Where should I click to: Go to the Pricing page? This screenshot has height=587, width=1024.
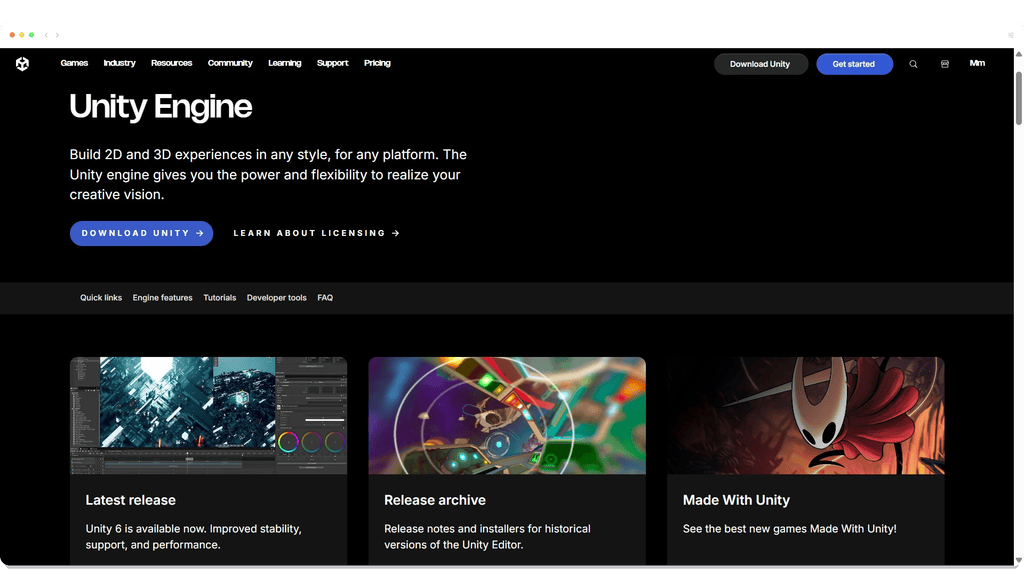click(377, 63)
